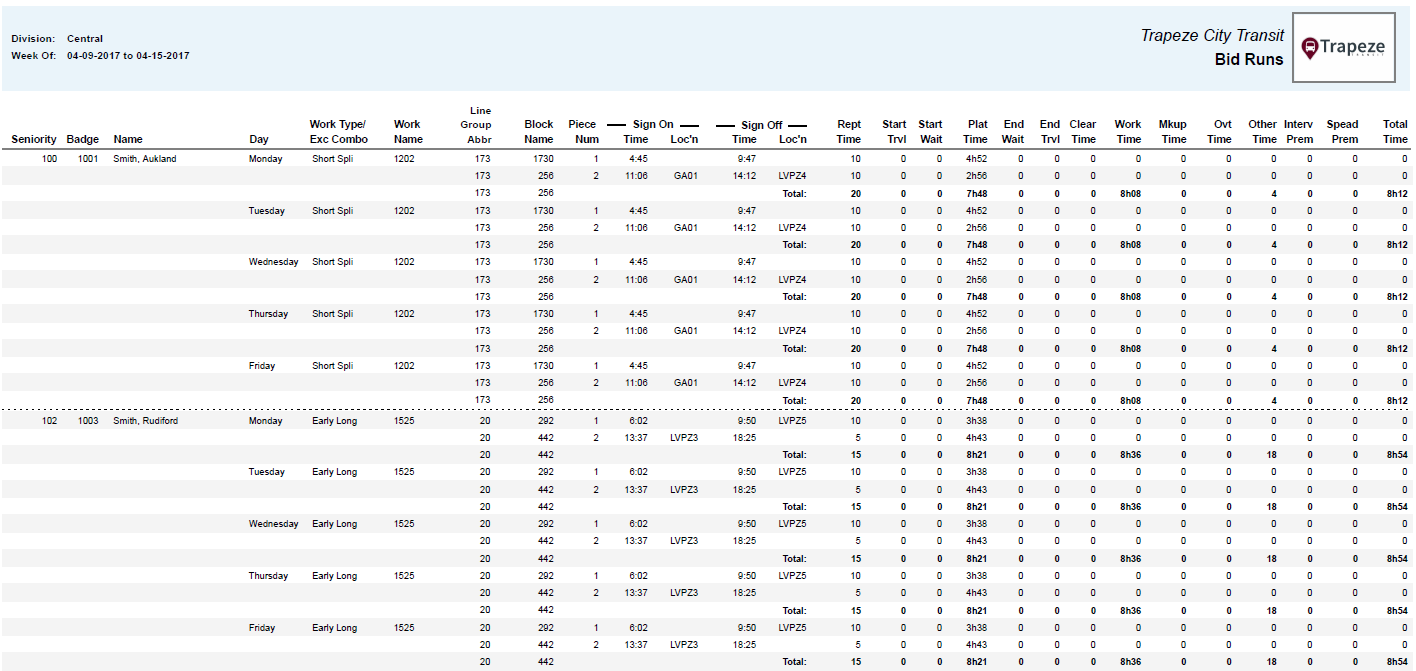
Task: Sort by the Badge column header
Action: (x=82, y=139)
